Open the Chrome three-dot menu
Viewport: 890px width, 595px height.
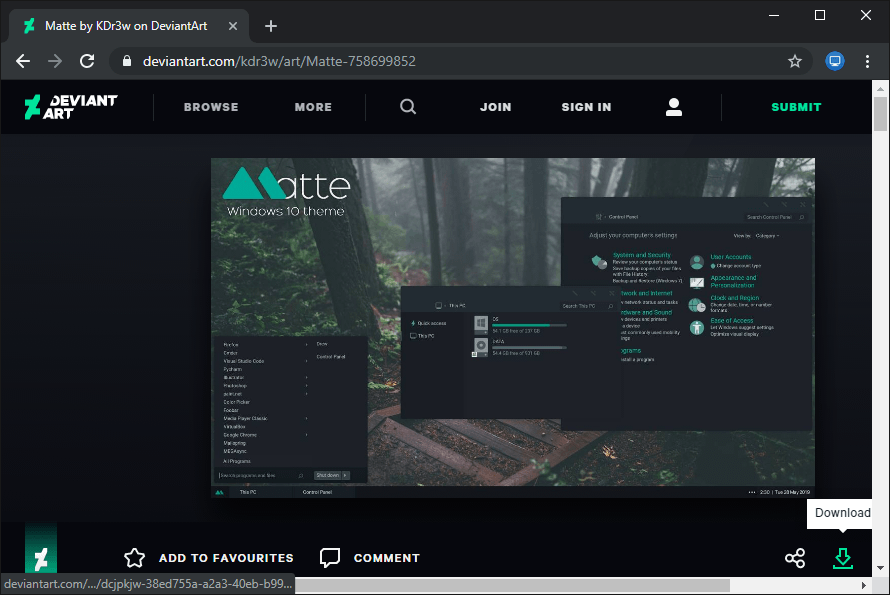867,61
